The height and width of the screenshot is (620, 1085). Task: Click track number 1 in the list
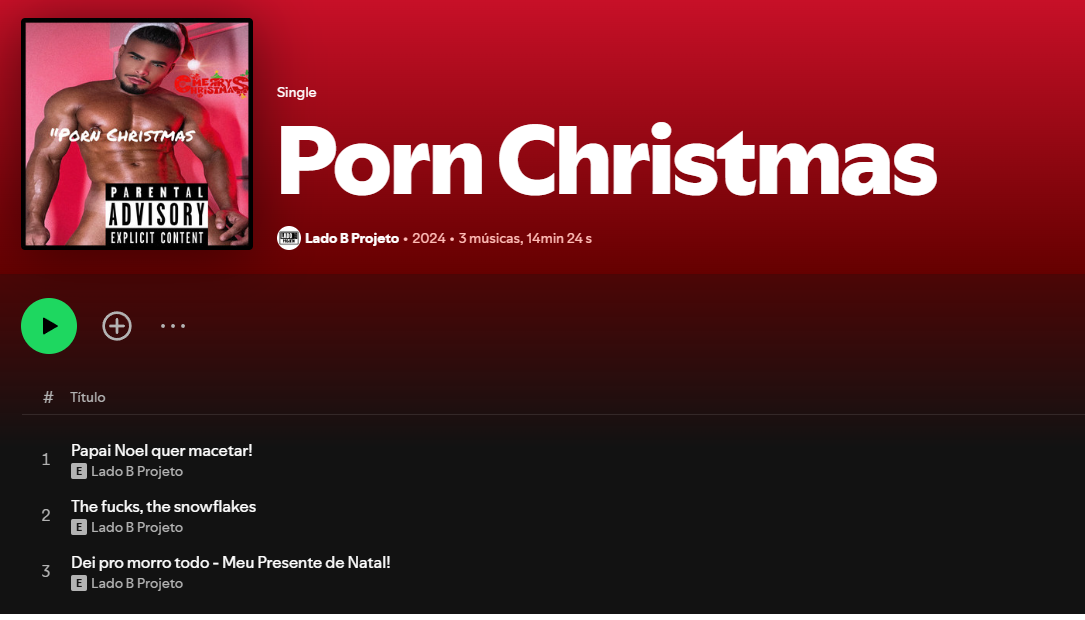pyautogui.click(x=46, y=460)
